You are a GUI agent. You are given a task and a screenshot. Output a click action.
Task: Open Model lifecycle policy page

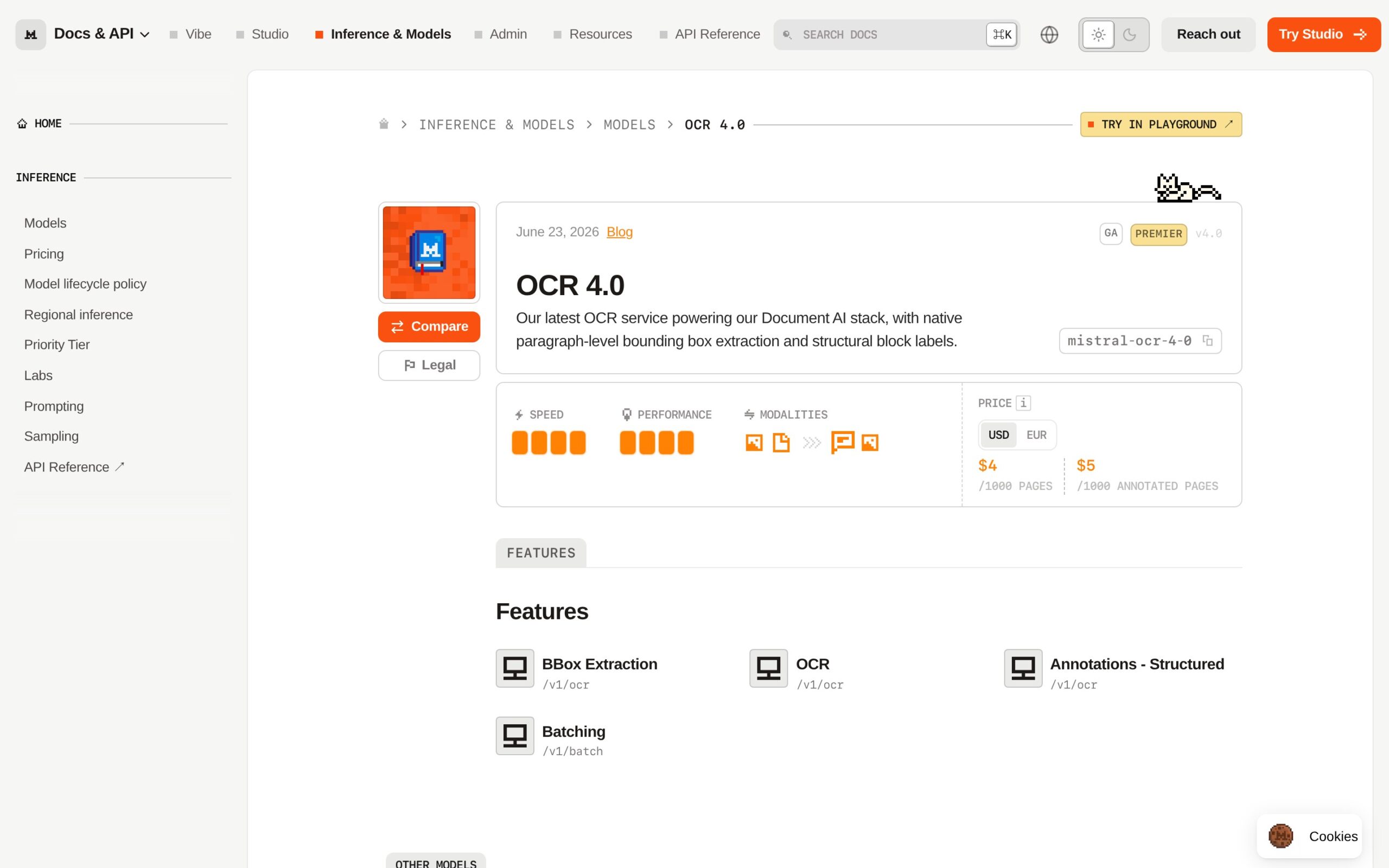pos(85,284)
